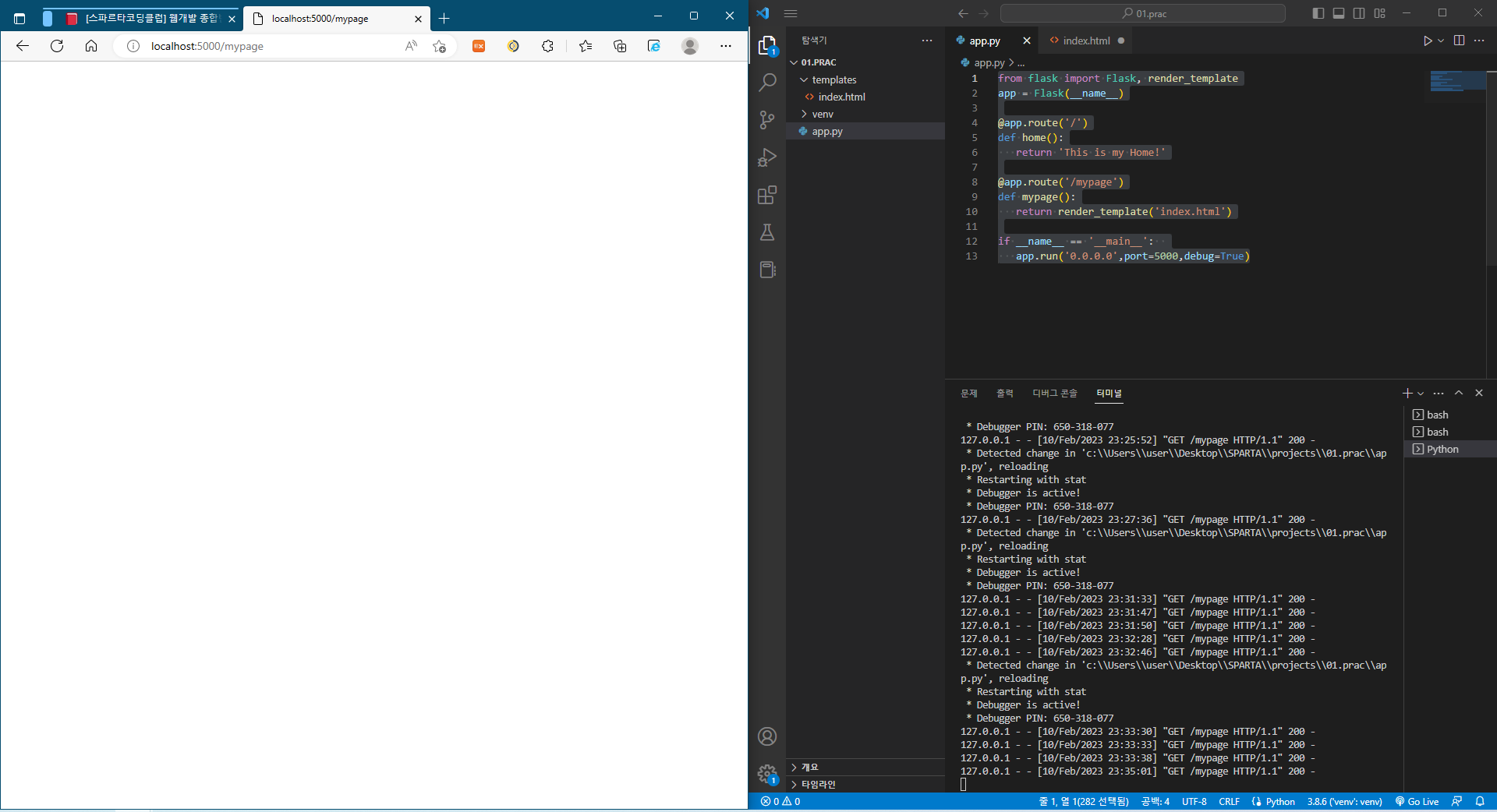Select the second bash terminal
Screen dimensions: 1497x812
tap(1450, 432)
